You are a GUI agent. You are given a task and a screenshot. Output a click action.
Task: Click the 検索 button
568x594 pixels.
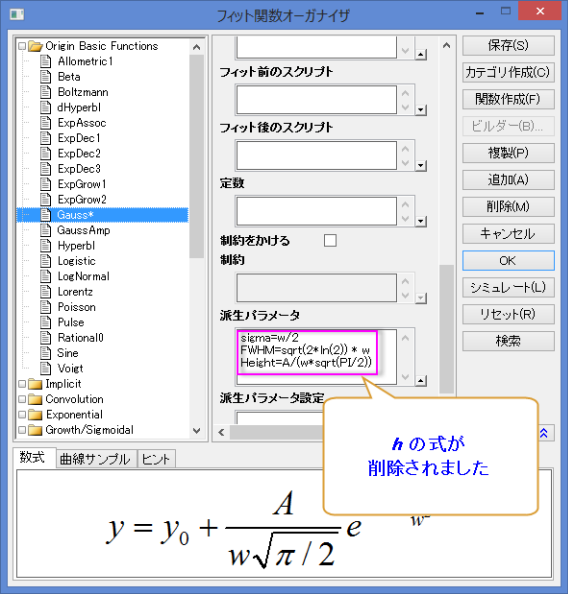click(508, 341)
